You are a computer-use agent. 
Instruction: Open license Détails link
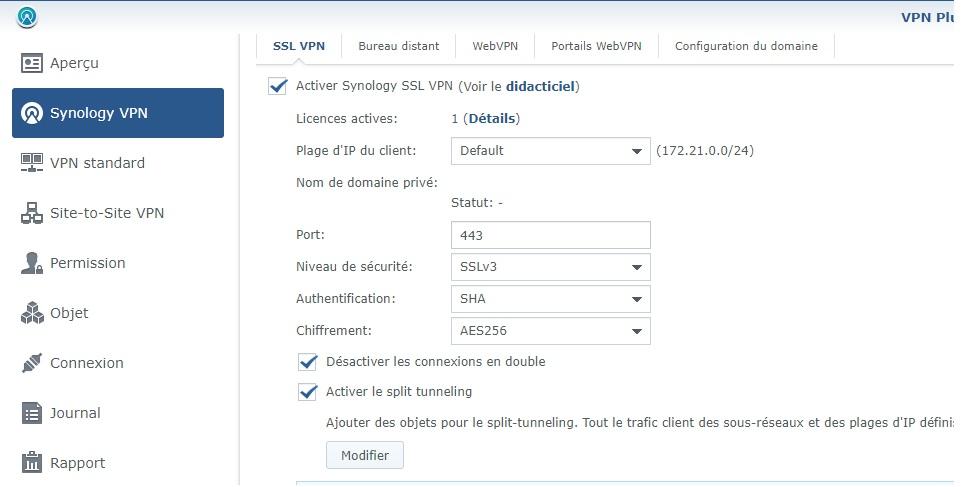pyautogui.click(x=491, y=119)
